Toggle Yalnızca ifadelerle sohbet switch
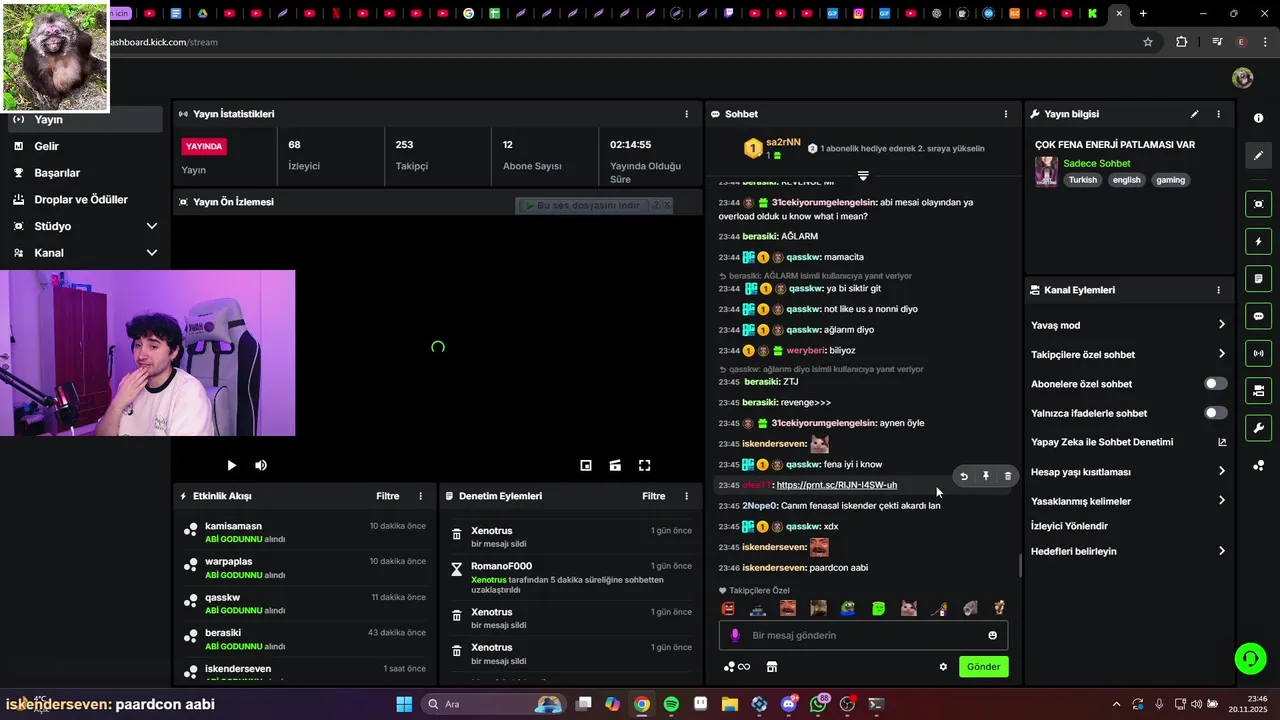Screen dimensions: 1280x720 click(x=1215, y=413)
